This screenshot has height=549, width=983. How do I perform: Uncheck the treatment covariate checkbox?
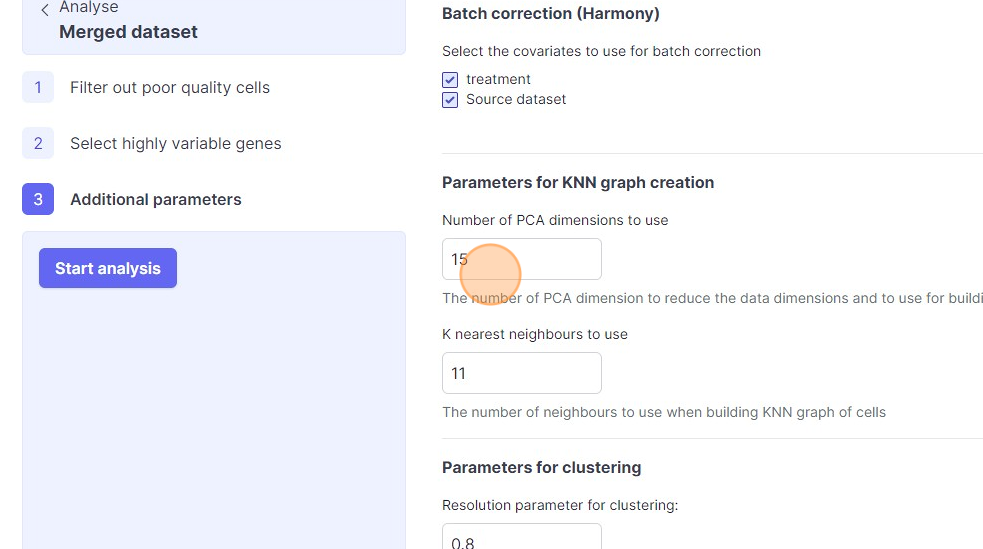point(450,80)
